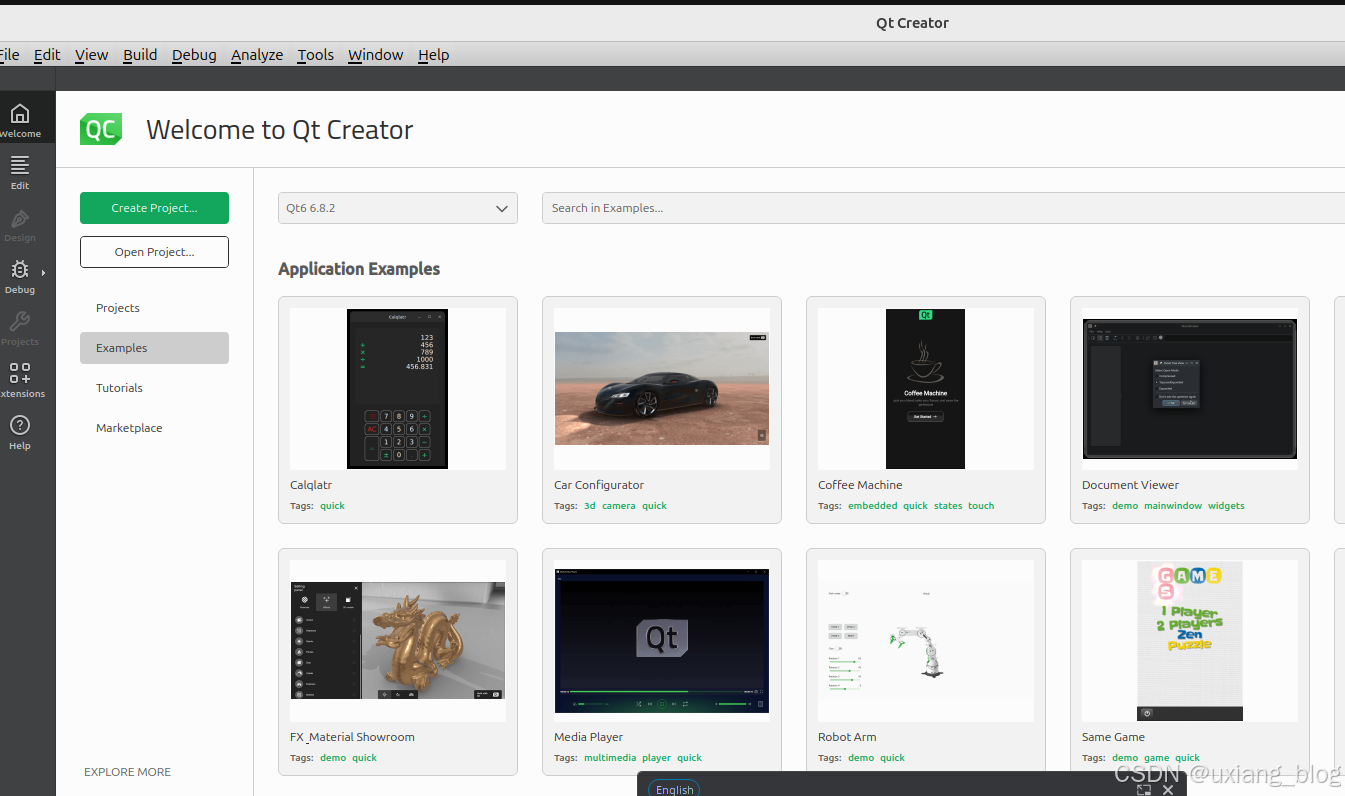Open the Same Game example thumbnail
Viewport: 1345px width, 796px height.
[1190, 640]
